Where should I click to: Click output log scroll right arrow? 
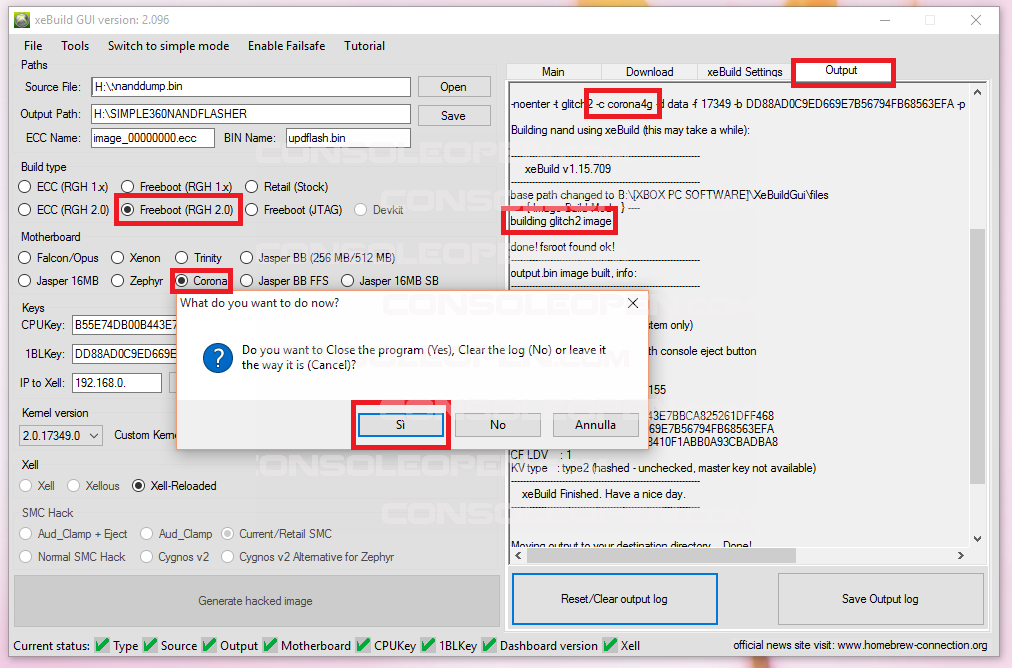tap(961, 555)
